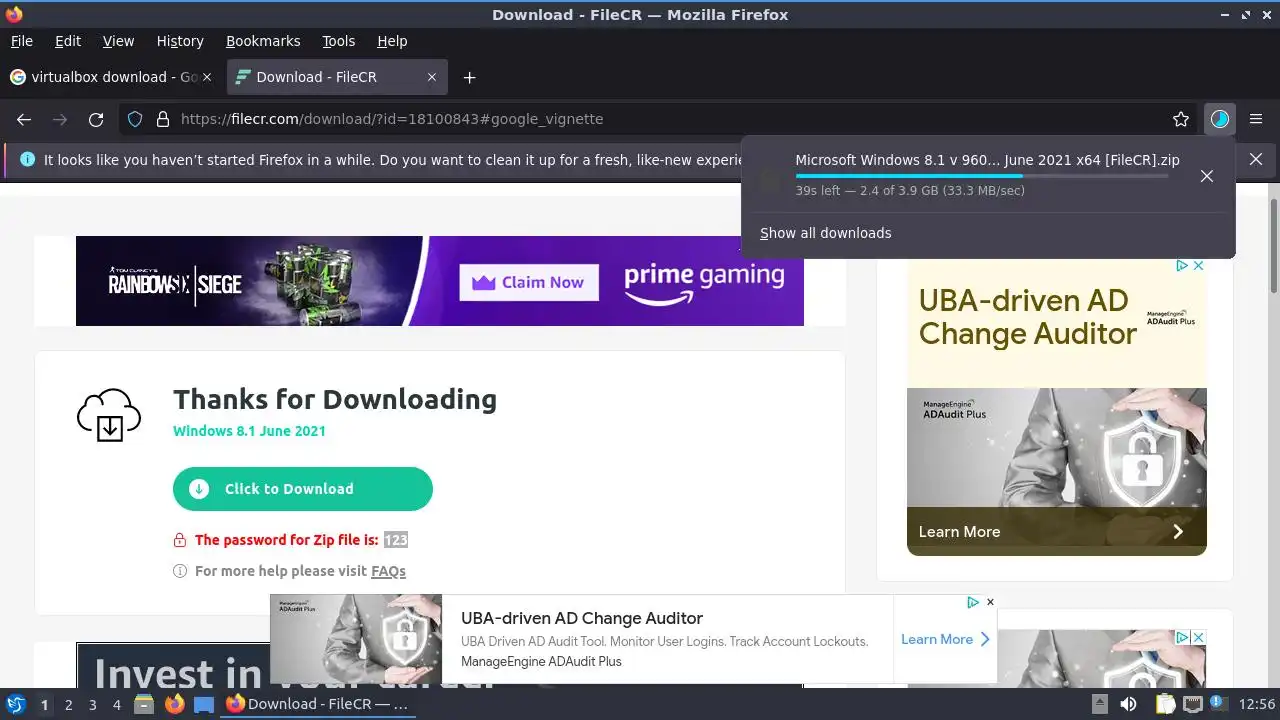
Task: Open the clipboard manager tray icon
Action: [x=1165, y=704]
